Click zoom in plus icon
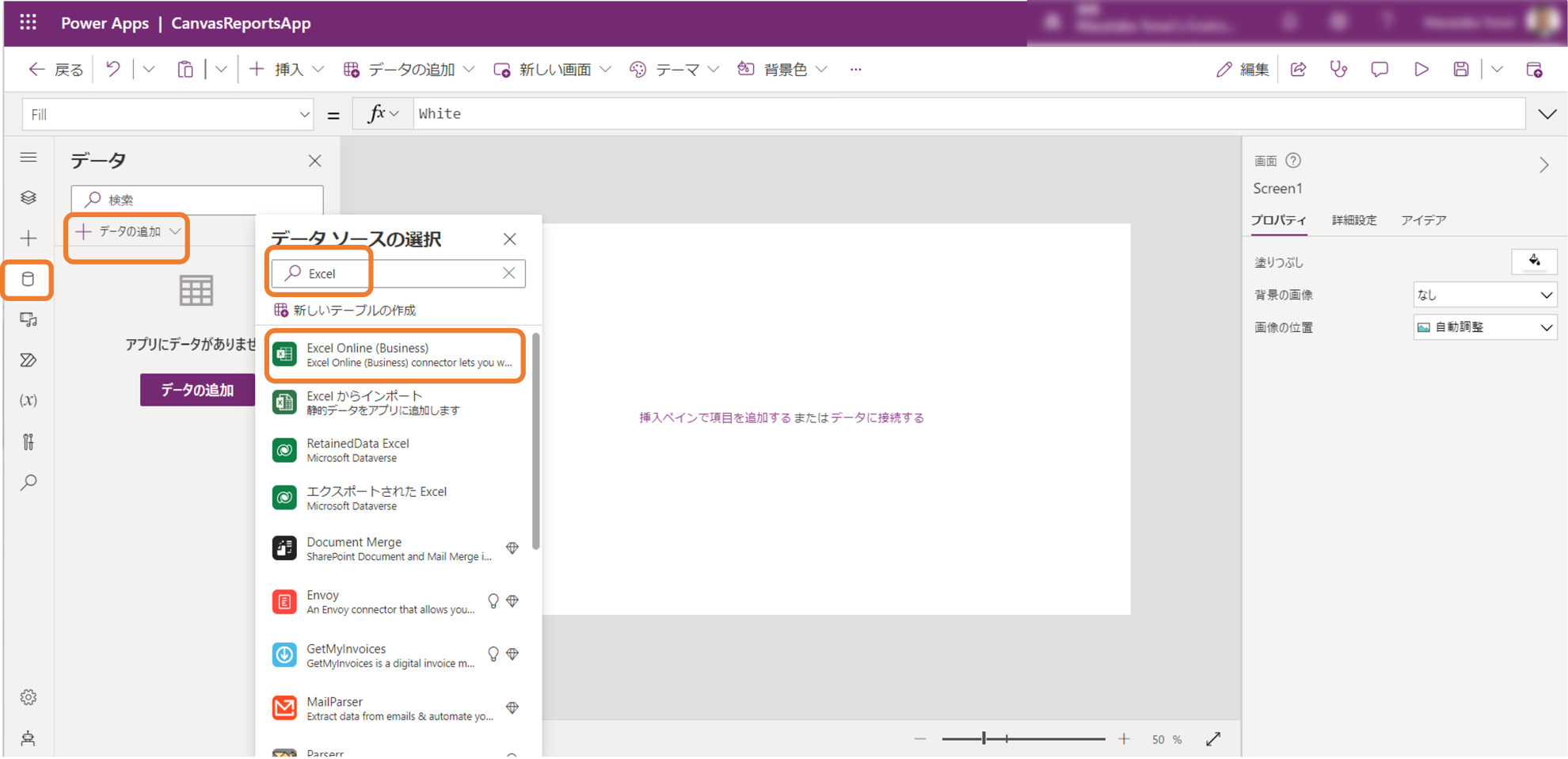 pyautogui.click(x=1124, y=739)
